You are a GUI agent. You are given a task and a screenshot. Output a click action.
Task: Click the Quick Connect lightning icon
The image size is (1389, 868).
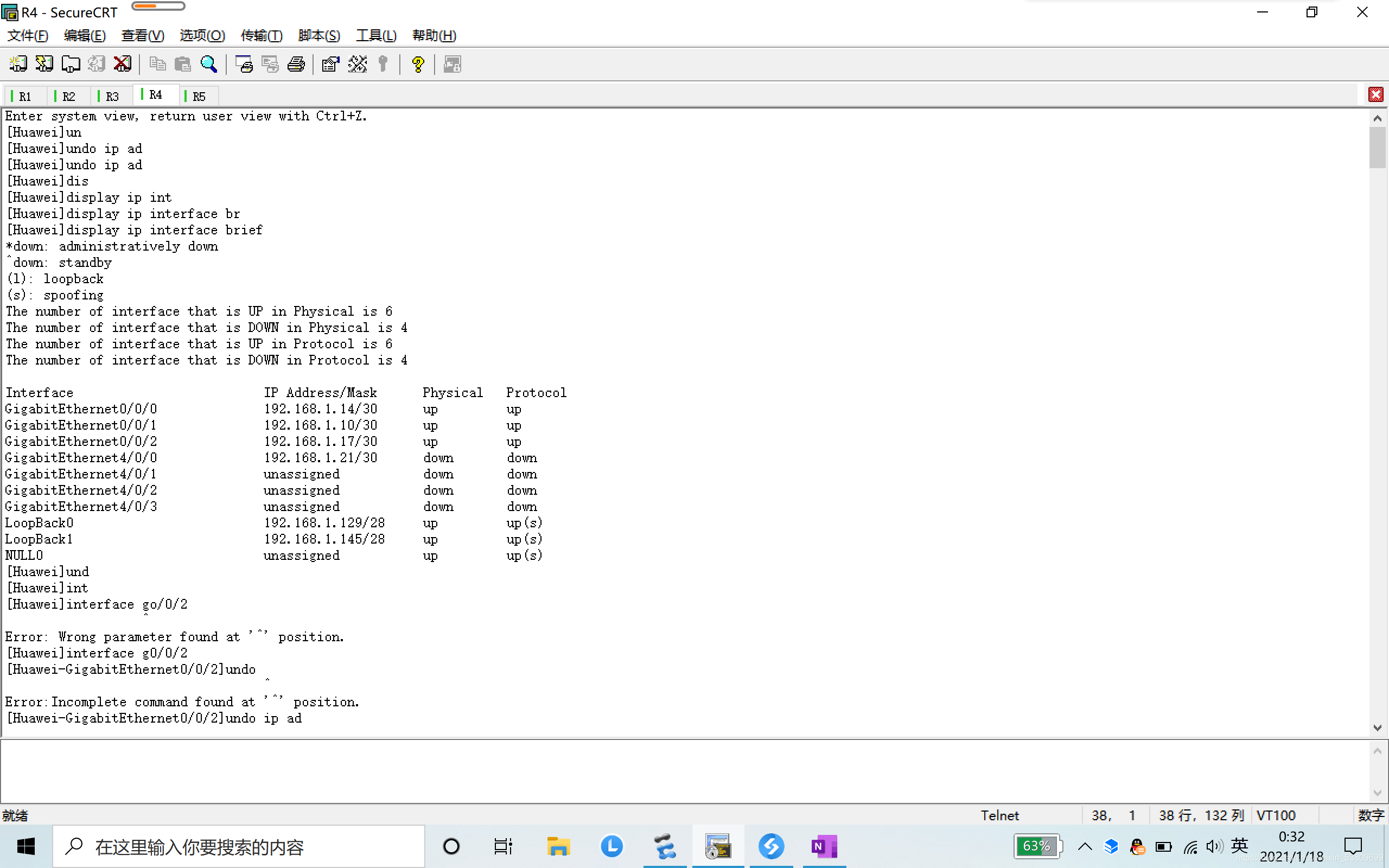point(44,63)
